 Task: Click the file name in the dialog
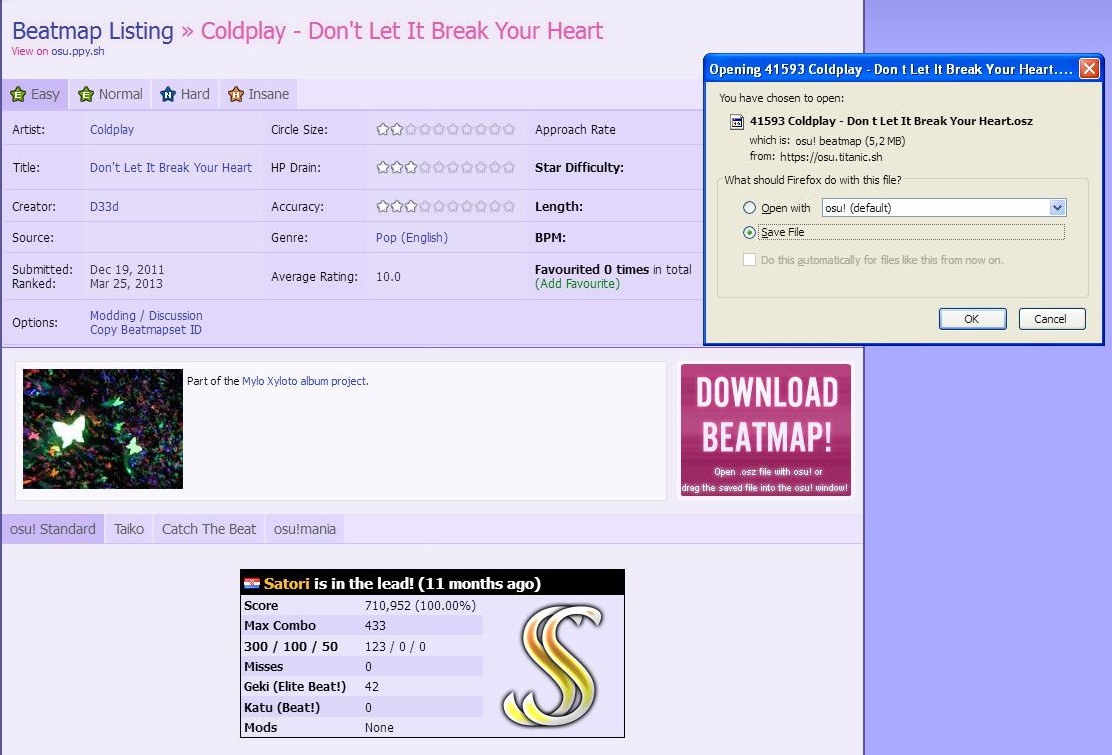[891, 121]
